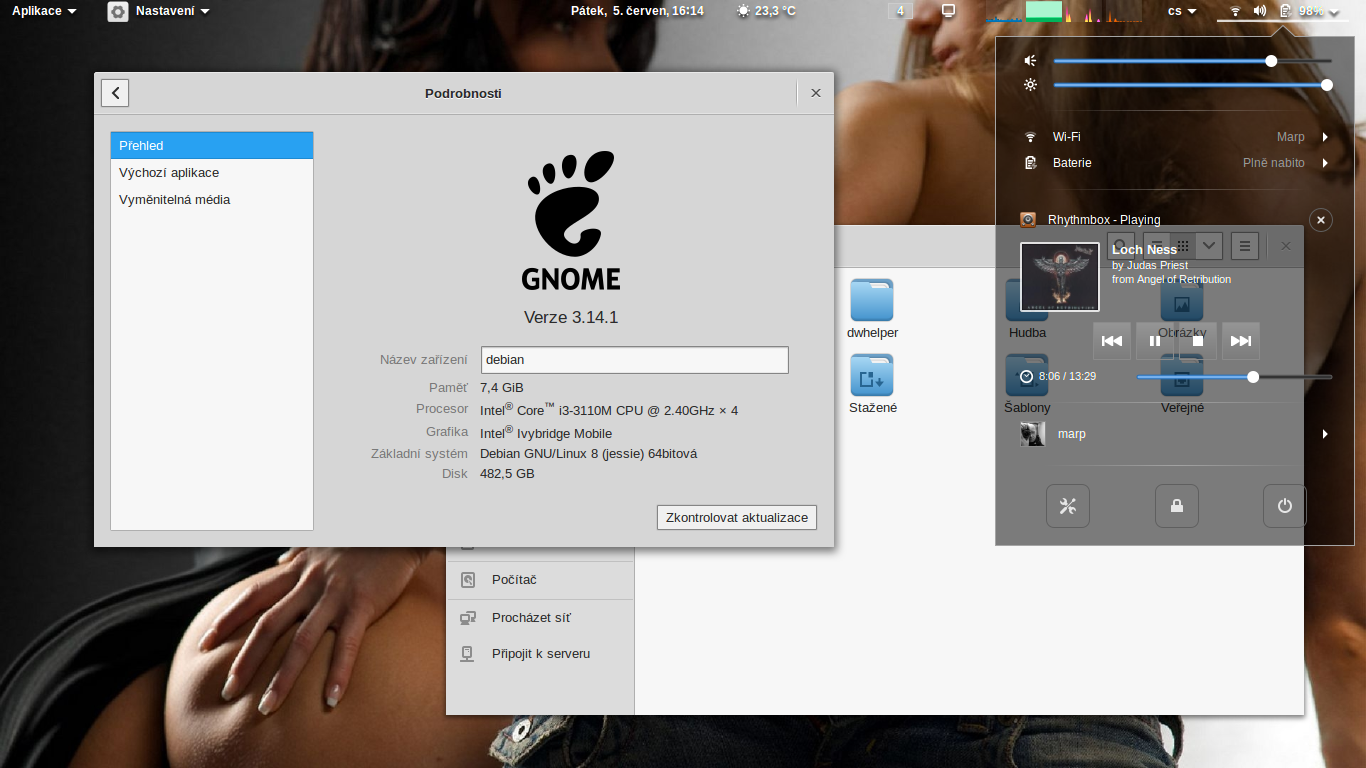This screenshot has height=768, width=1366.
Task: Stop the Rhythmbox playback
Action: tap(1198, 341)
